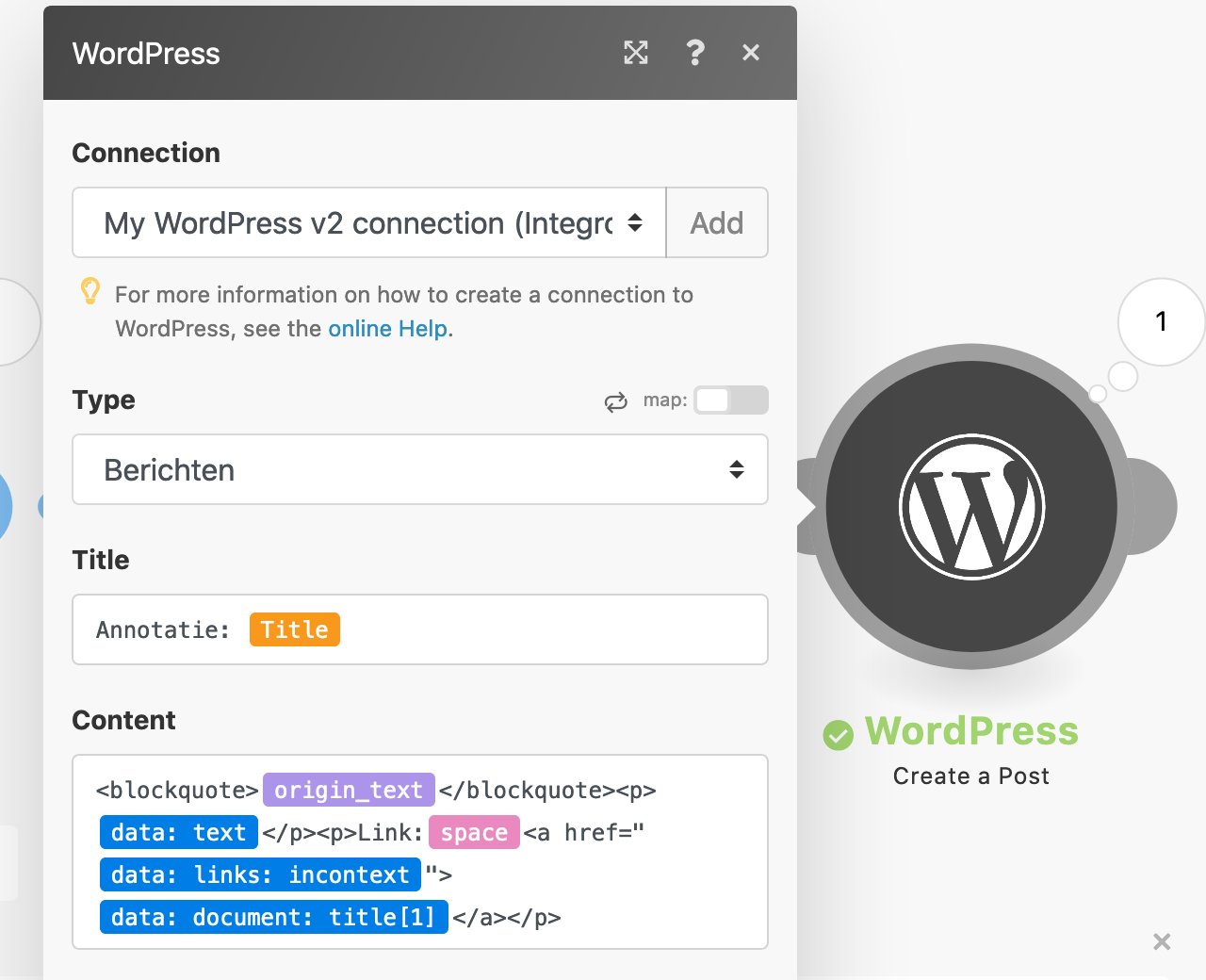
Task: Open the Connection dropdown
Action: pyautogui.click(x=369, y=222)
